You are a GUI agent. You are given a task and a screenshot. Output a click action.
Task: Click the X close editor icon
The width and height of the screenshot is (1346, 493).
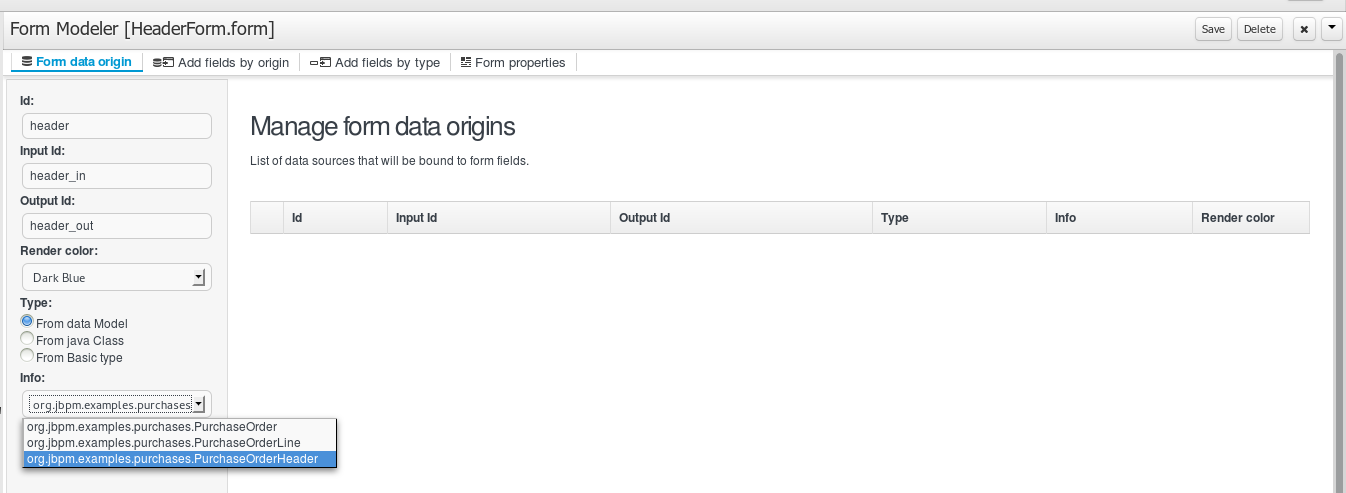1303,29
